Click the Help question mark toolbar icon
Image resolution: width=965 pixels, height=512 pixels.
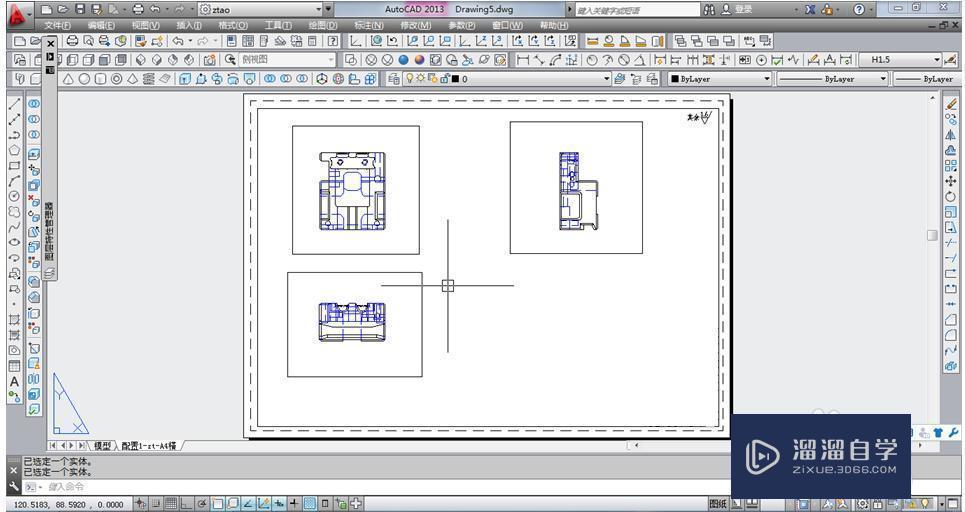(333, 41)
